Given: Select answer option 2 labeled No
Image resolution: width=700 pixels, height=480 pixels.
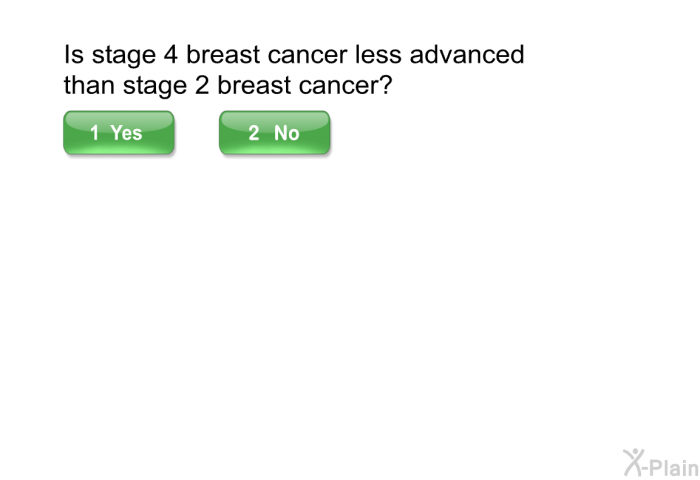Looking at the screenshot, I should (x=274, y=132).
